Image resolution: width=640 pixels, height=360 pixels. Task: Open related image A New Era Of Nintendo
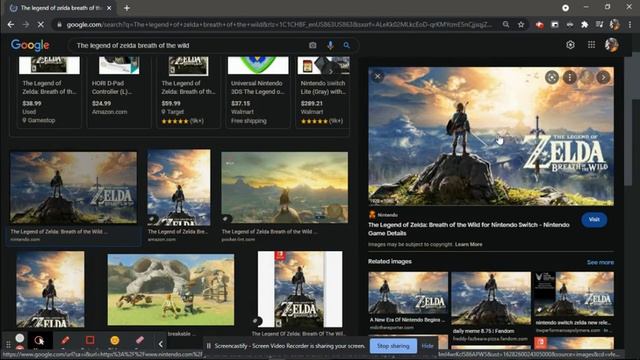[x=408, y=293]
